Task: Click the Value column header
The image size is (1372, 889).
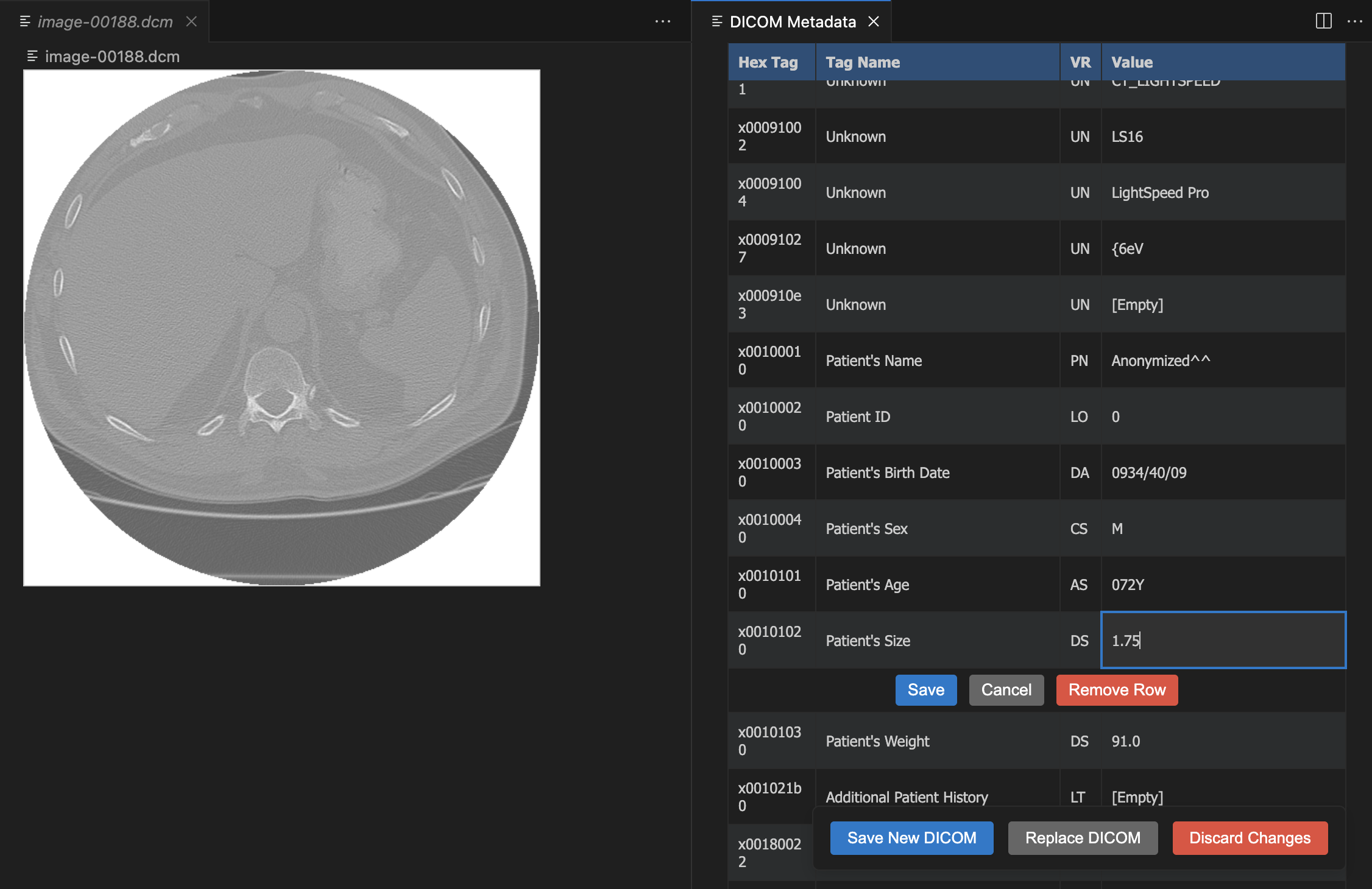Action: 1132,62
